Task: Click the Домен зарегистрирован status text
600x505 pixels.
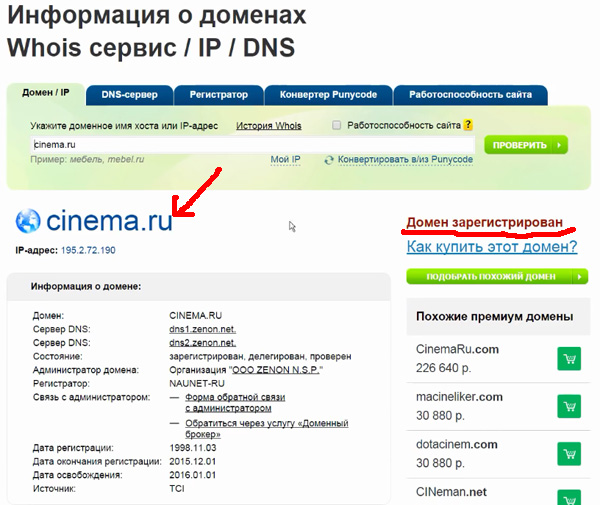Action: point(484,222)
